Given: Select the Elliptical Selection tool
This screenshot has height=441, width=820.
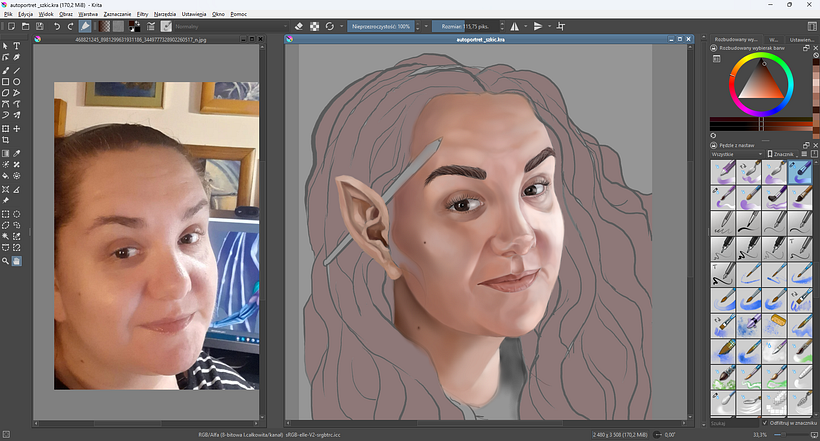Looking at the screenshot, I should pos(17,214).
